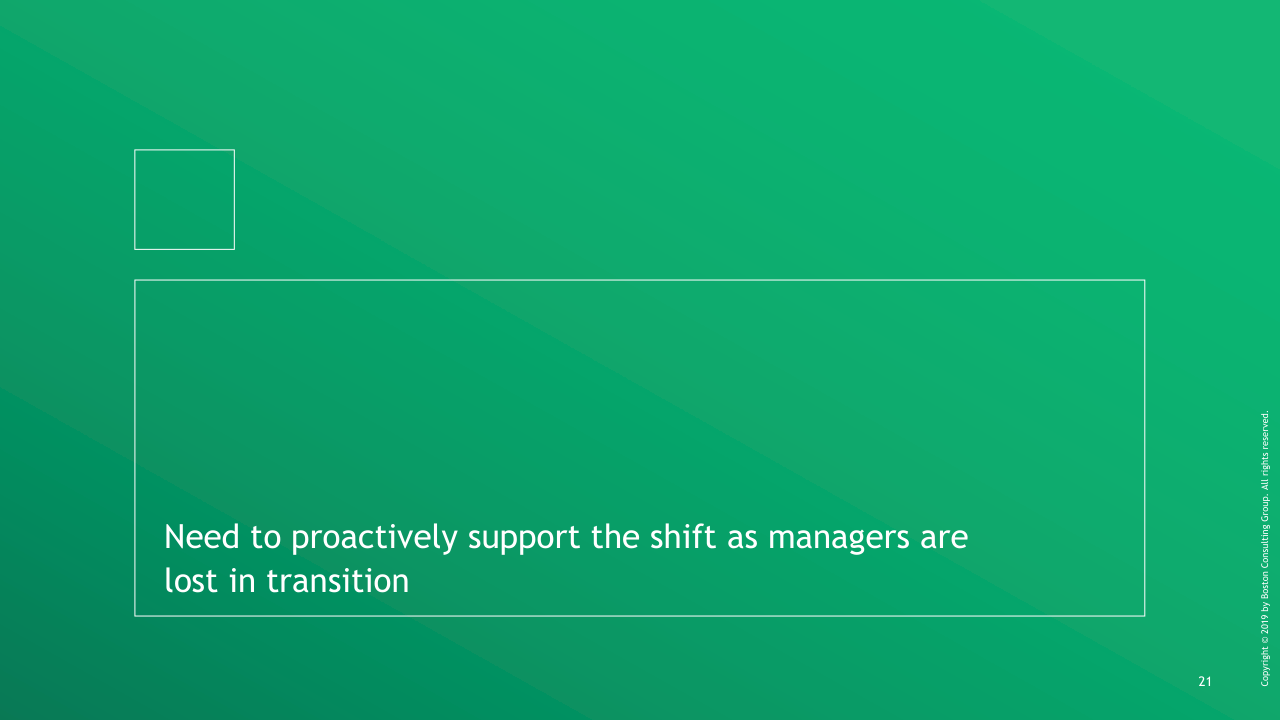Image resolution: width=1280 pixels, height=720 pixels.
Task: Click the vertical word "Copyright" in the margin
Action: click(x=1266, y=668)
